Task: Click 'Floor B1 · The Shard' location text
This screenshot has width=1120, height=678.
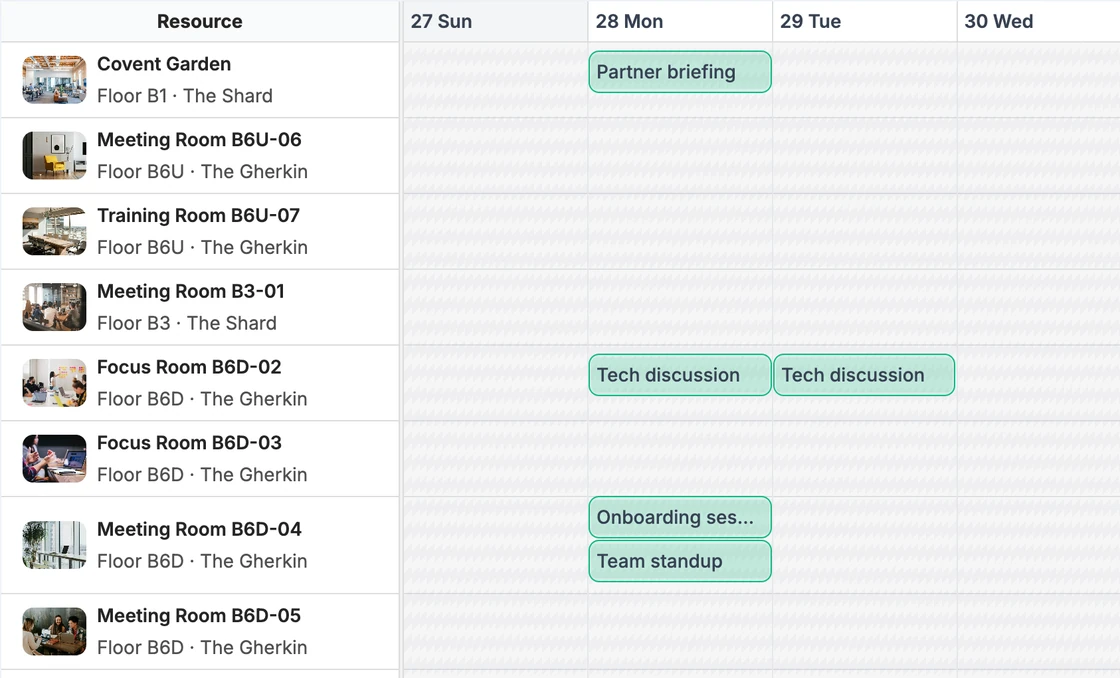Action: [x=185, y=96]
